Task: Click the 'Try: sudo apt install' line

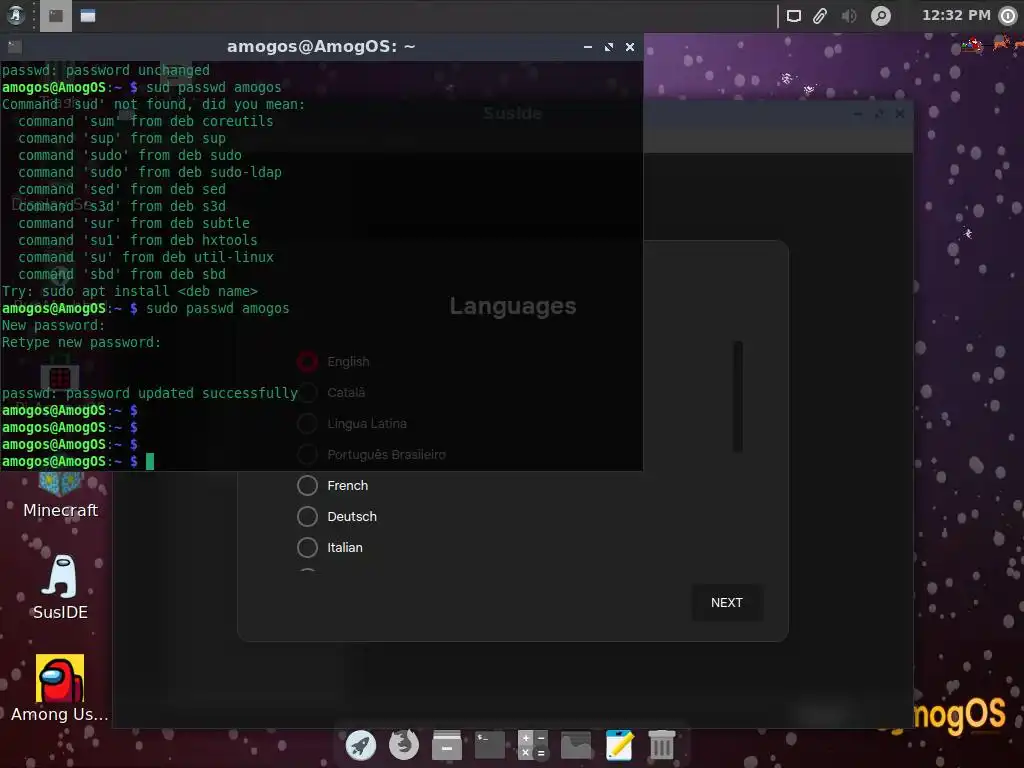Action: tap(130, 291)
